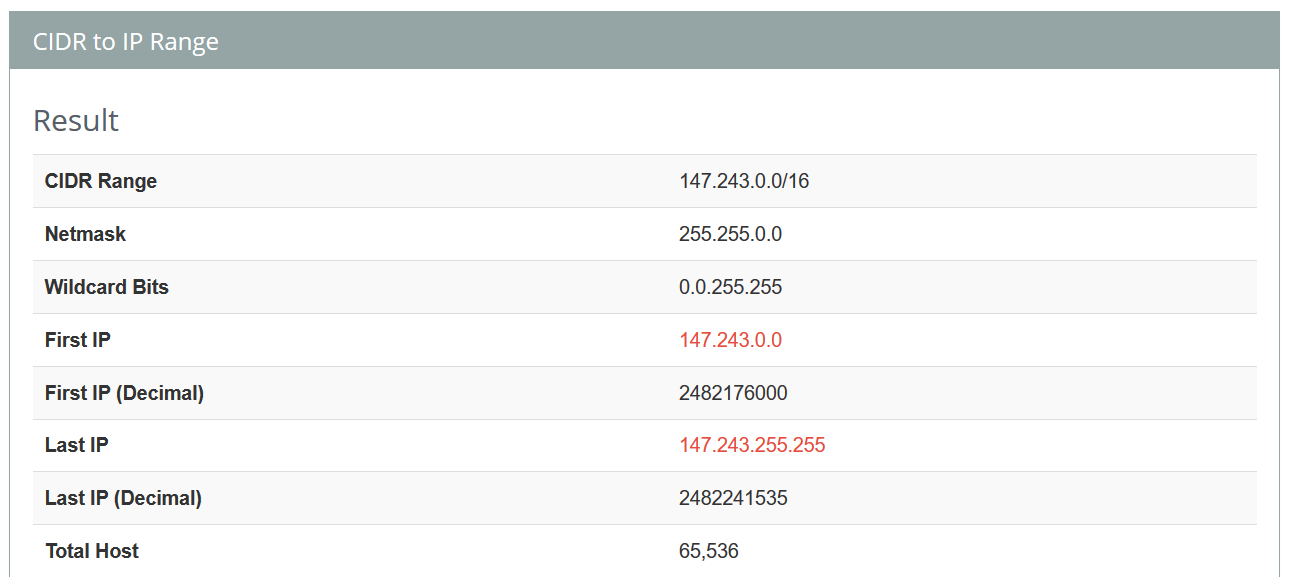Image resolution: width=1294 pixels, height=577 pixels.
Task: Click the CIDR to IP Range header title
Action: 126,42
